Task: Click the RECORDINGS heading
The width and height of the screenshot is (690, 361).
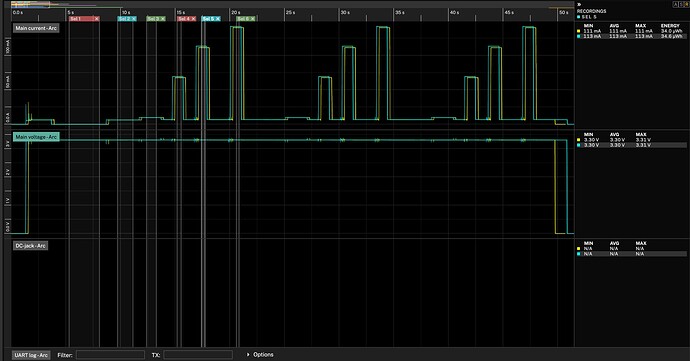Action: pyautogui.click(x=591, y=11)
